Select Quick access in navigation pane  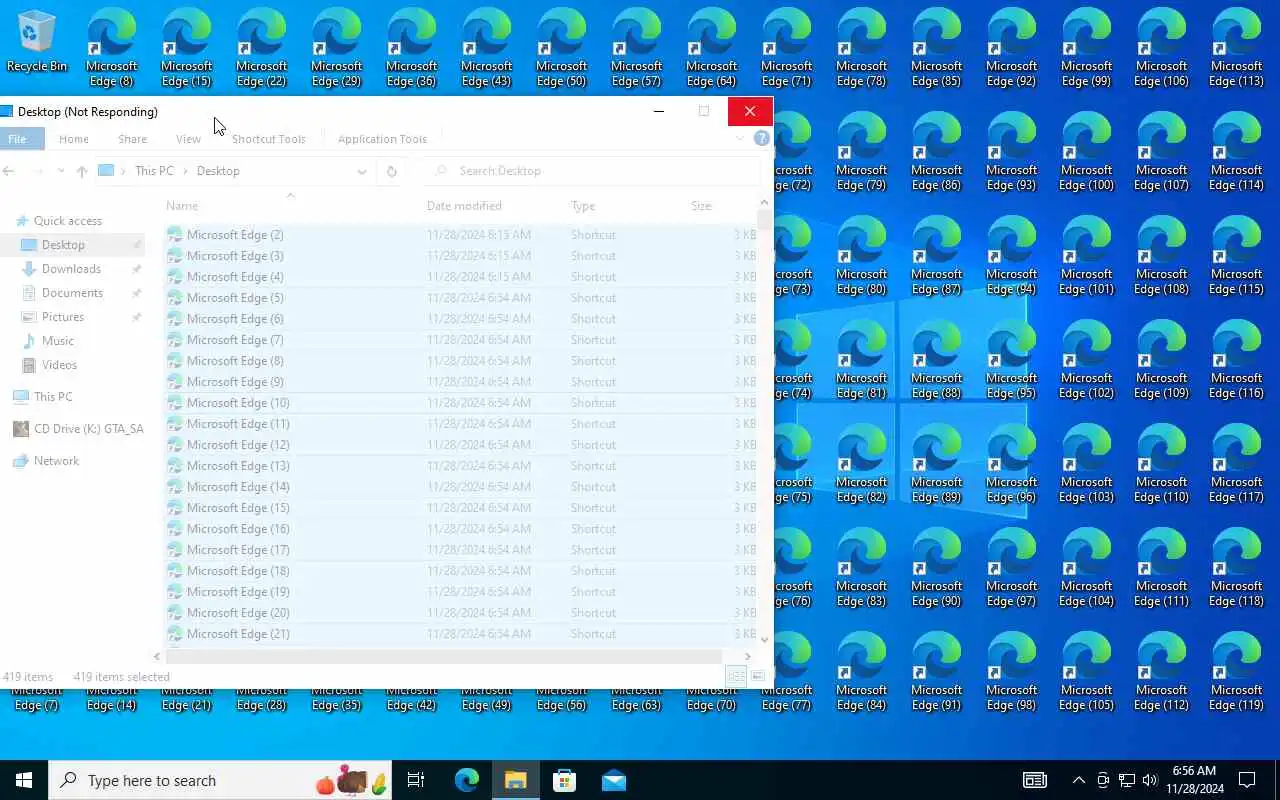68,221
